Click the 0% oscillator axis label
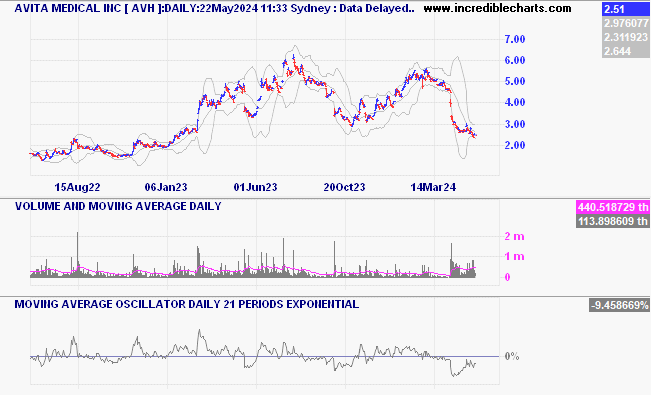Image resolution: width=651 pixels, height=395 pixels. coord(512,356)
